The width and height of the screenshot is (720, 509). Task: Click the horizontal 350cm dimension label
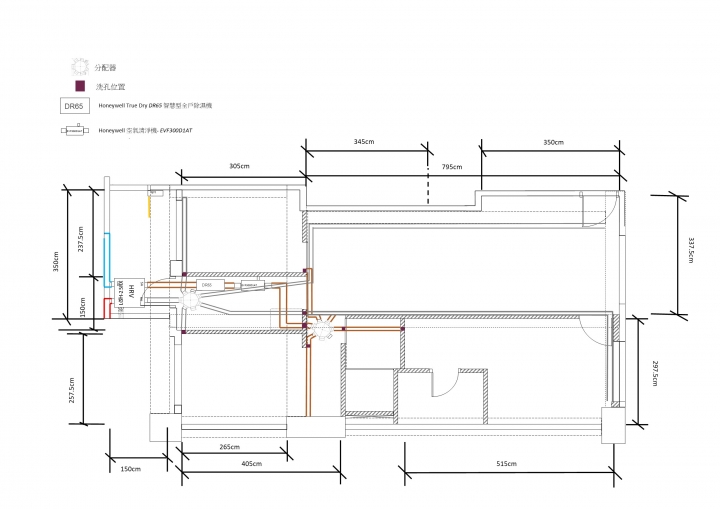pyautogui.click(x=553, y=142)
